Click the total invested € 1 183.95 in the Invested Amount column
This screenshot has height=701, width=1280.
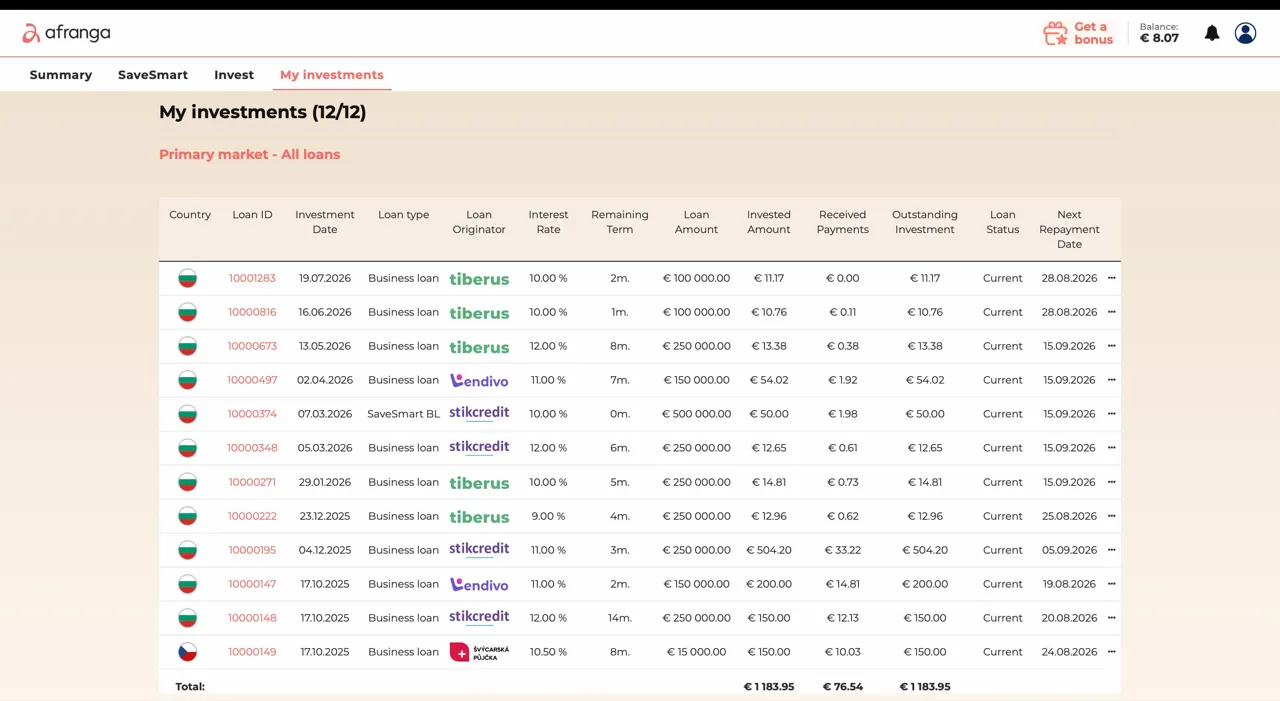769,687
